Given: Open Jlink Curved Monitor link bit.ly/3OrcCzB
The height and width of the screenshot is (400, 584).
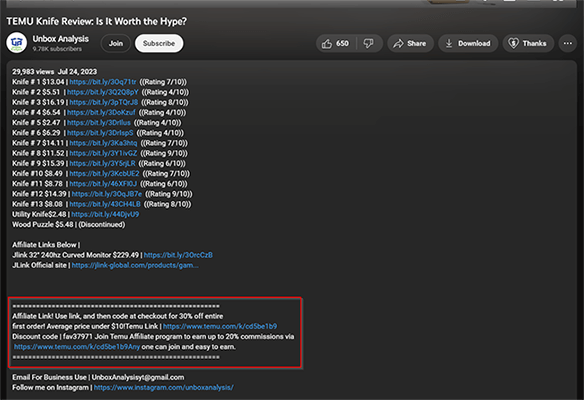Looking at the screenshot, I should click(x=178, y=255).
